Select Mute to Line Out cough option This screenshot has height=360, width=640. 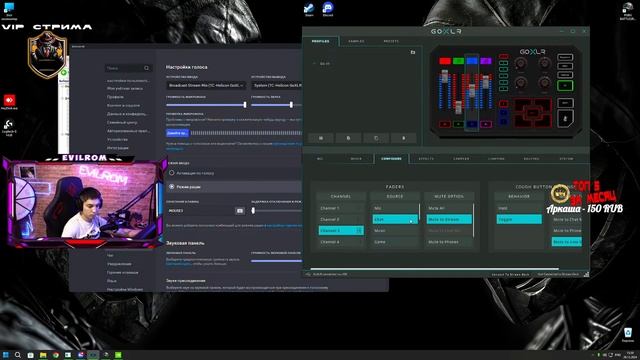tap(567, 242)
